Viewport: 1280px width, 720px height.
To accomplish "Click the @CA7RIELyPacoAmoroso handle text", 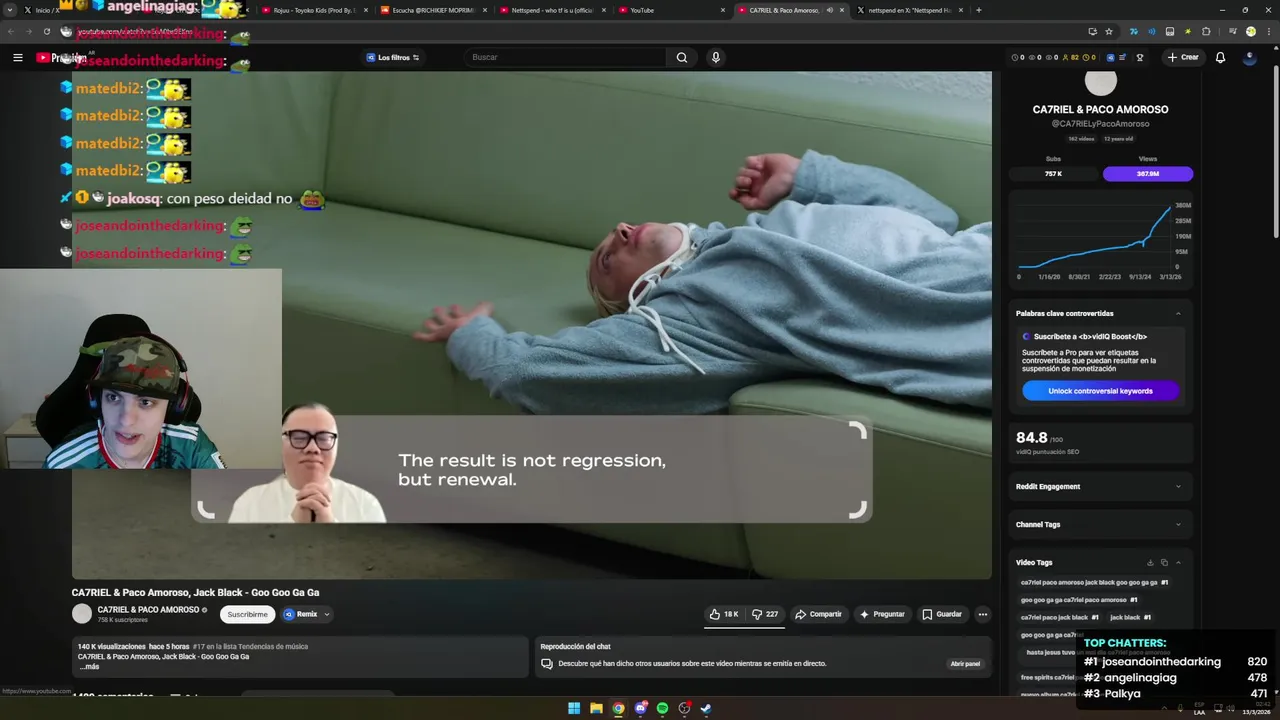I will [1100, 124].
